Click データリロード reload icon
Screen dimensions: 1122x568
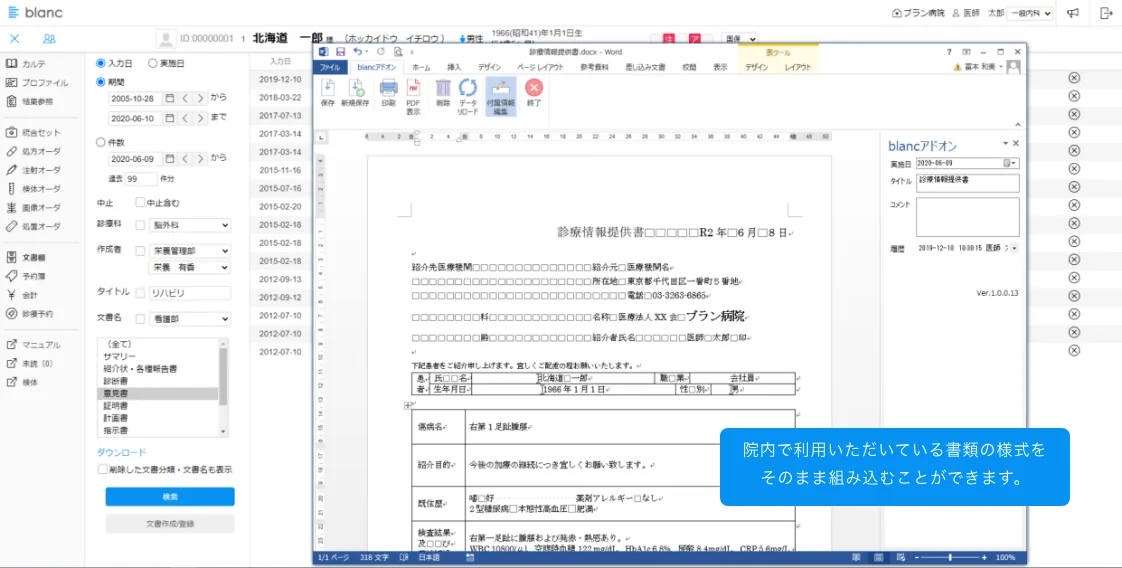point(468,97)
